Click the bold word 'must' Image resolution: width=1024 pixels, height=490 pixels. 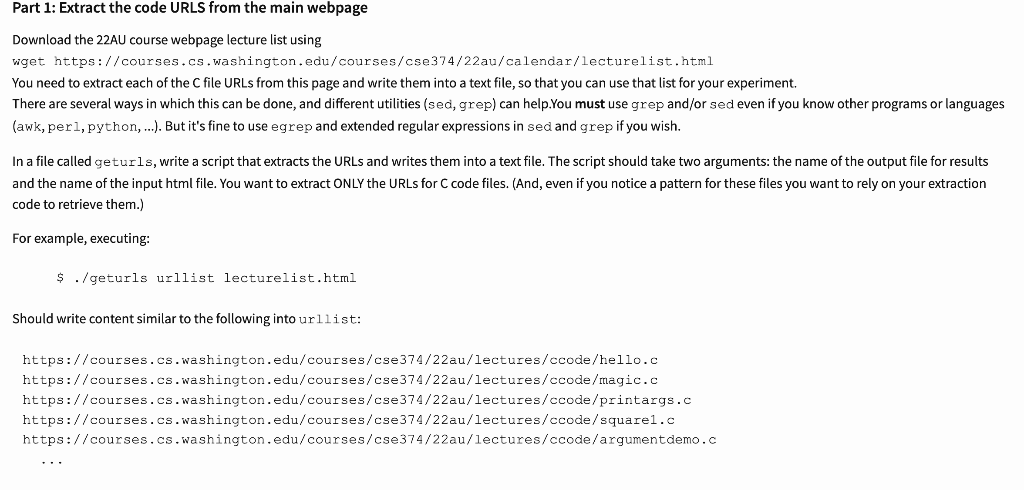click(x=590, y=104)
